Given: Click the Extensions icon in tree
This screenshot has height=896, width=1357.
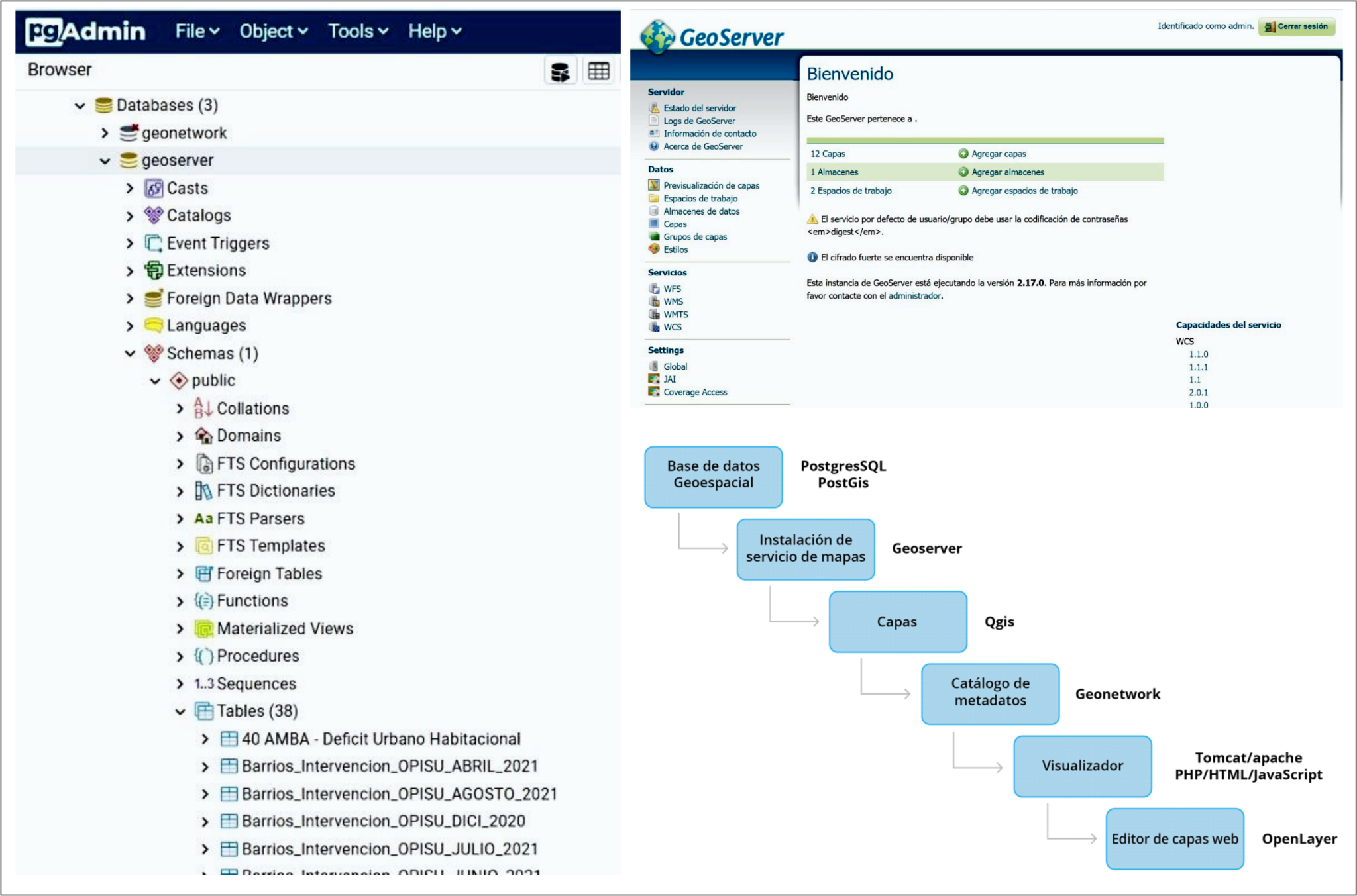Looking at the screenshot, I should (154, 271).
